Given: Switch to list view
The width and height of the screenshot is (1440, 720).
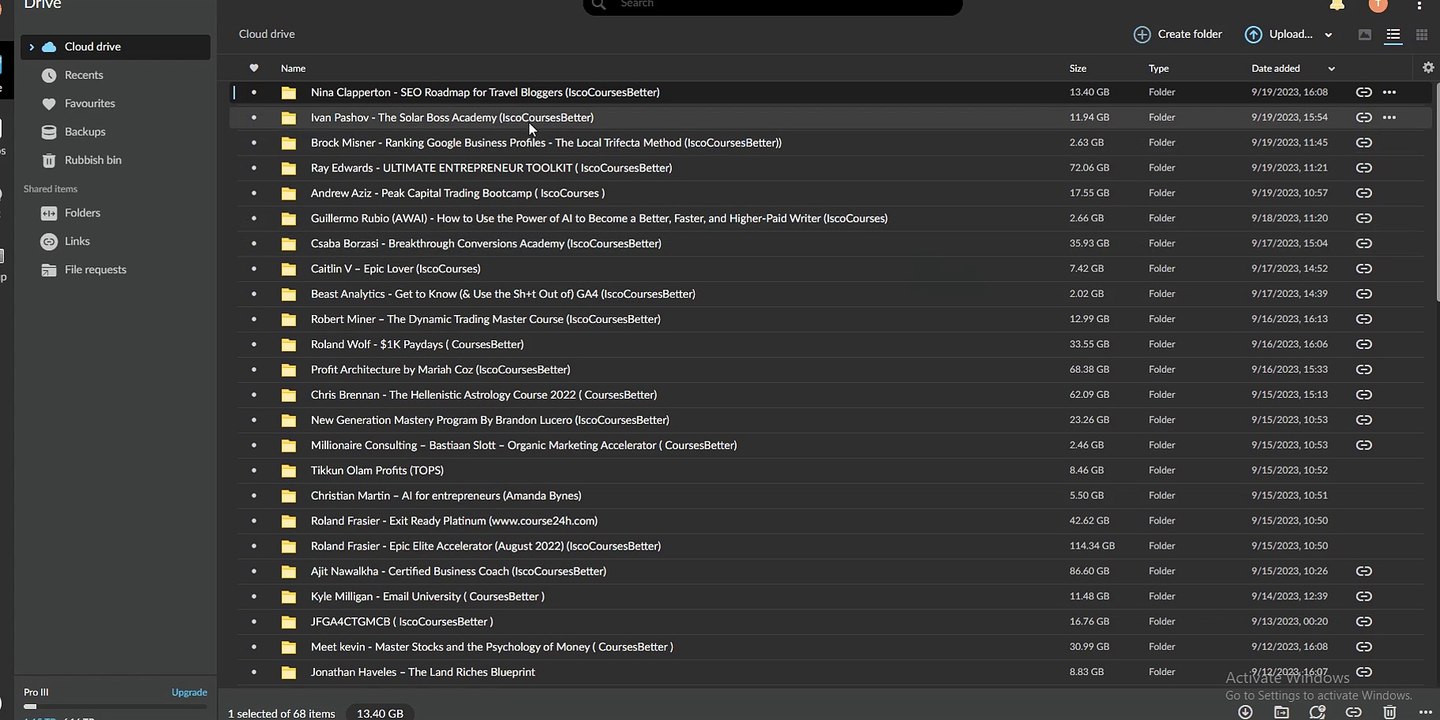Looking at the screenshot, I should pyautogui.click(x=1393, y=35).
